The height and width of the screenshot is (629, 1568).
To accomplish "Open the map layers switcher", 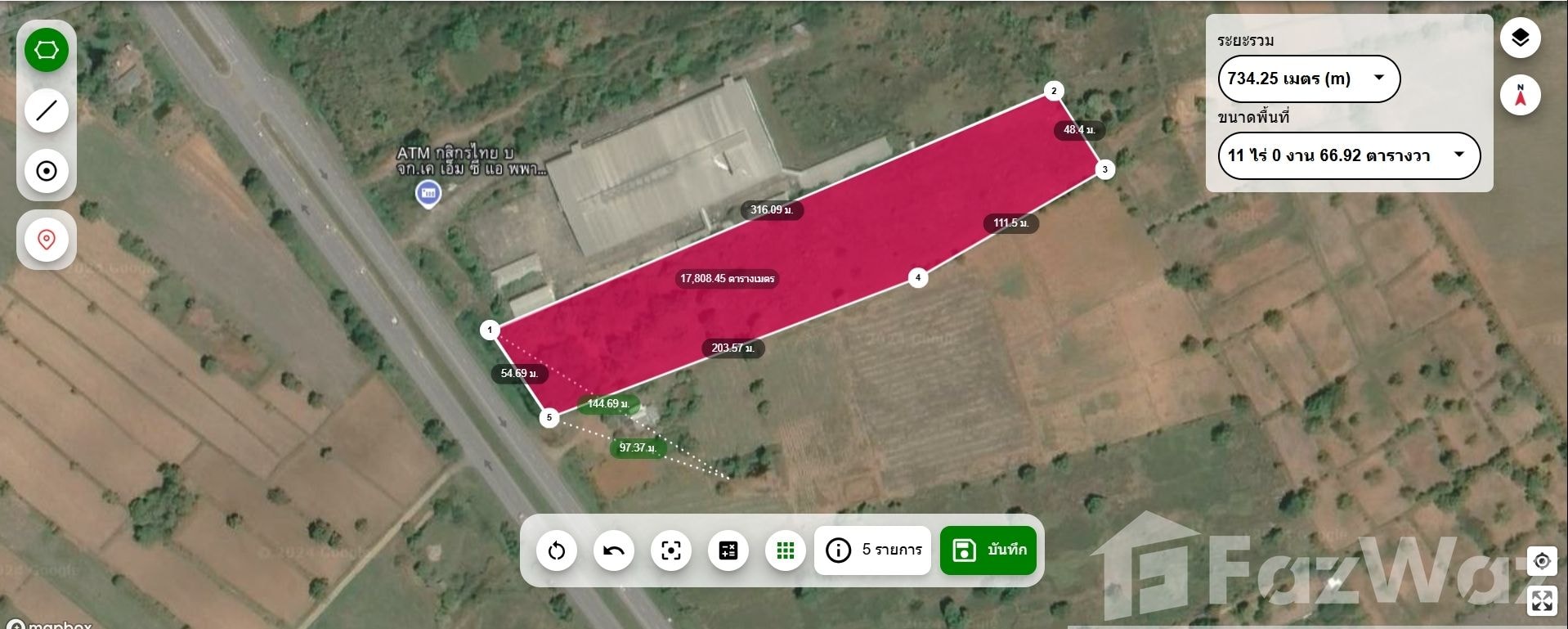I will (x=1521, y=38).
